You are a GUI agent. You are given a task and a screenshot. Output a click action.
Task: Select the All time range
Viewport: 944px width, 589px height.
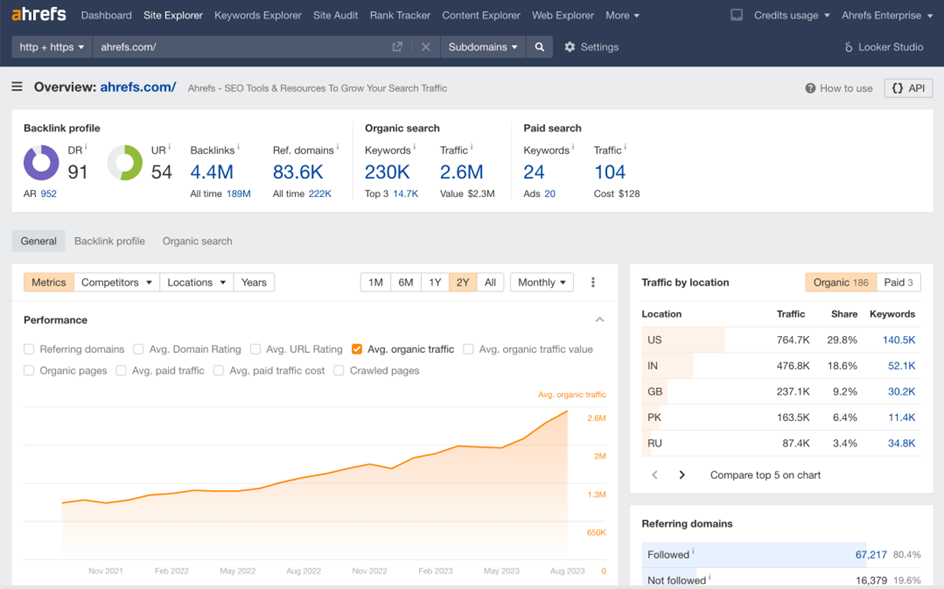pyautogui.click(x=490, y=282)
